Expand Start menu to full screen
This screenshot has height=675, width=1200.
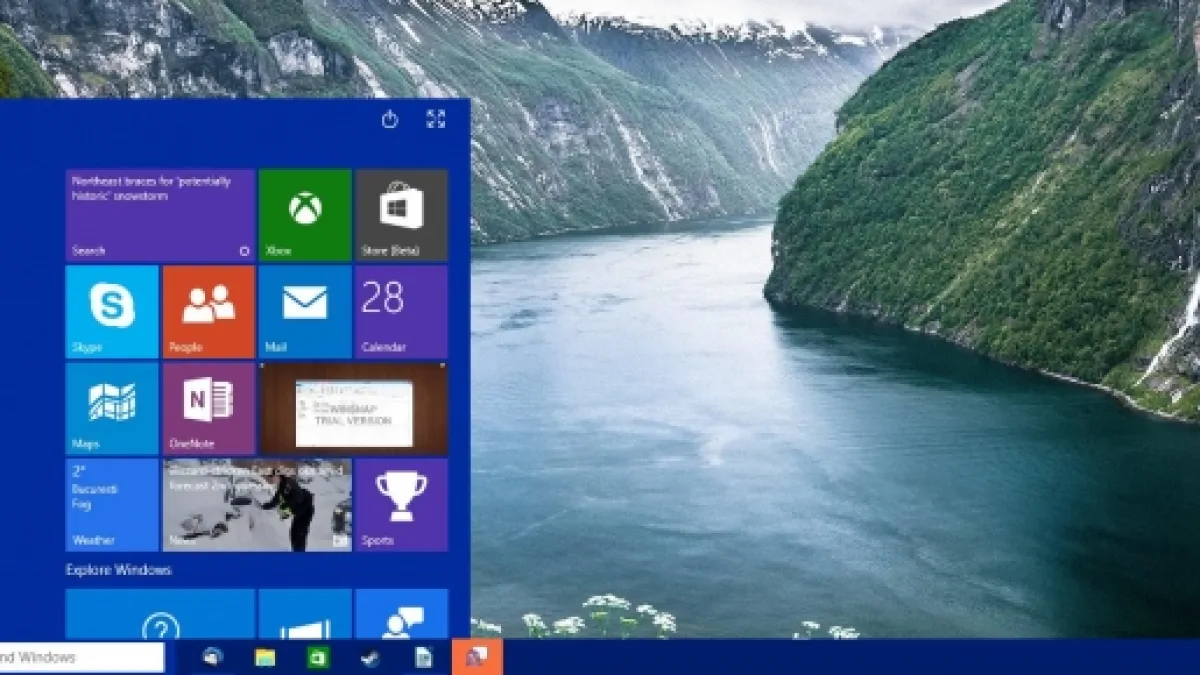(x=435, y=120)
